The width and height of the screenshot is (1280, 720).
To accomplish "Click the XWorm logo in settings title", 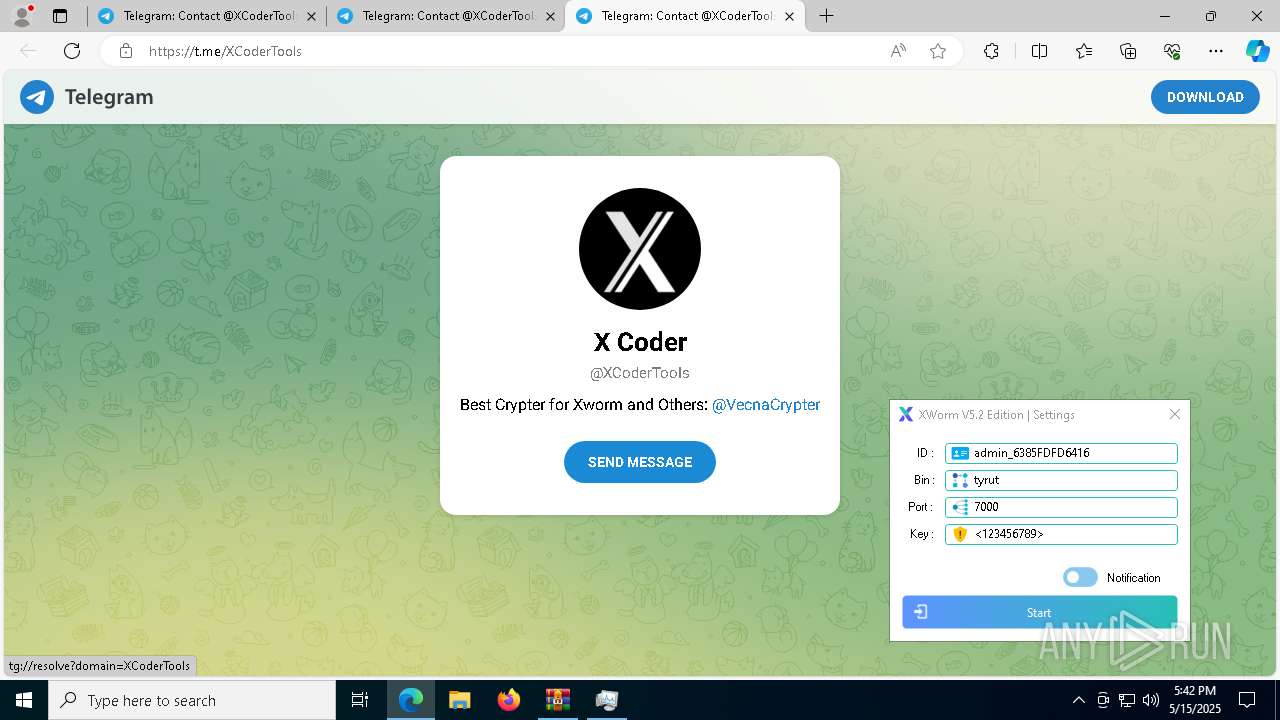I will click(906, 415).
